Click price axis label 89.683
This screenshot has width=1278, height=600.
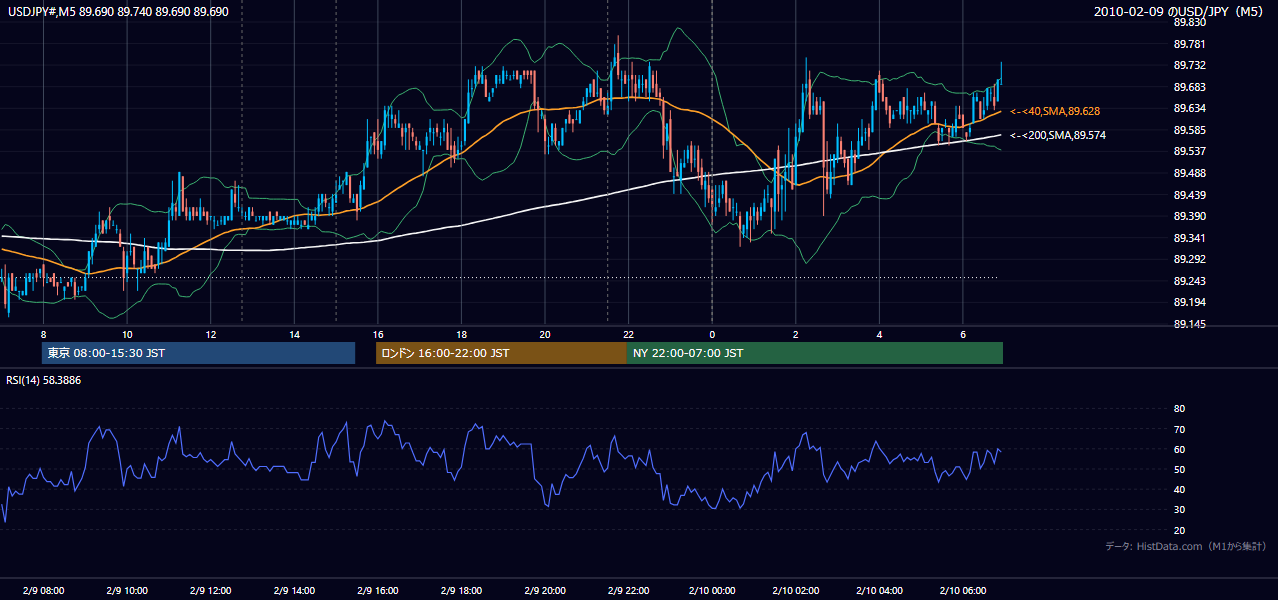(x=1190, y=87)
